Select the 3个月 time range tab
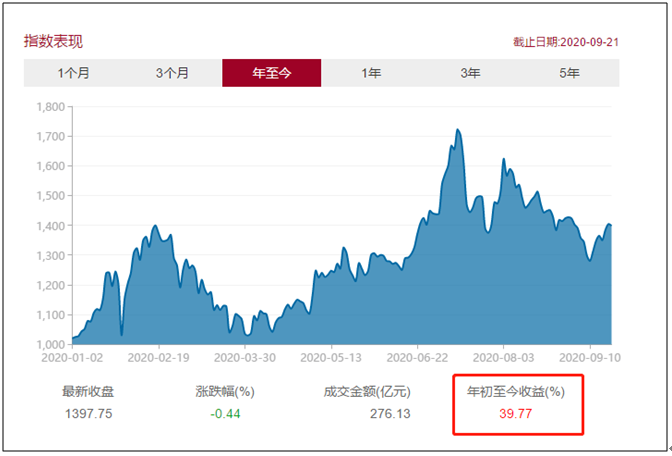 172,73
